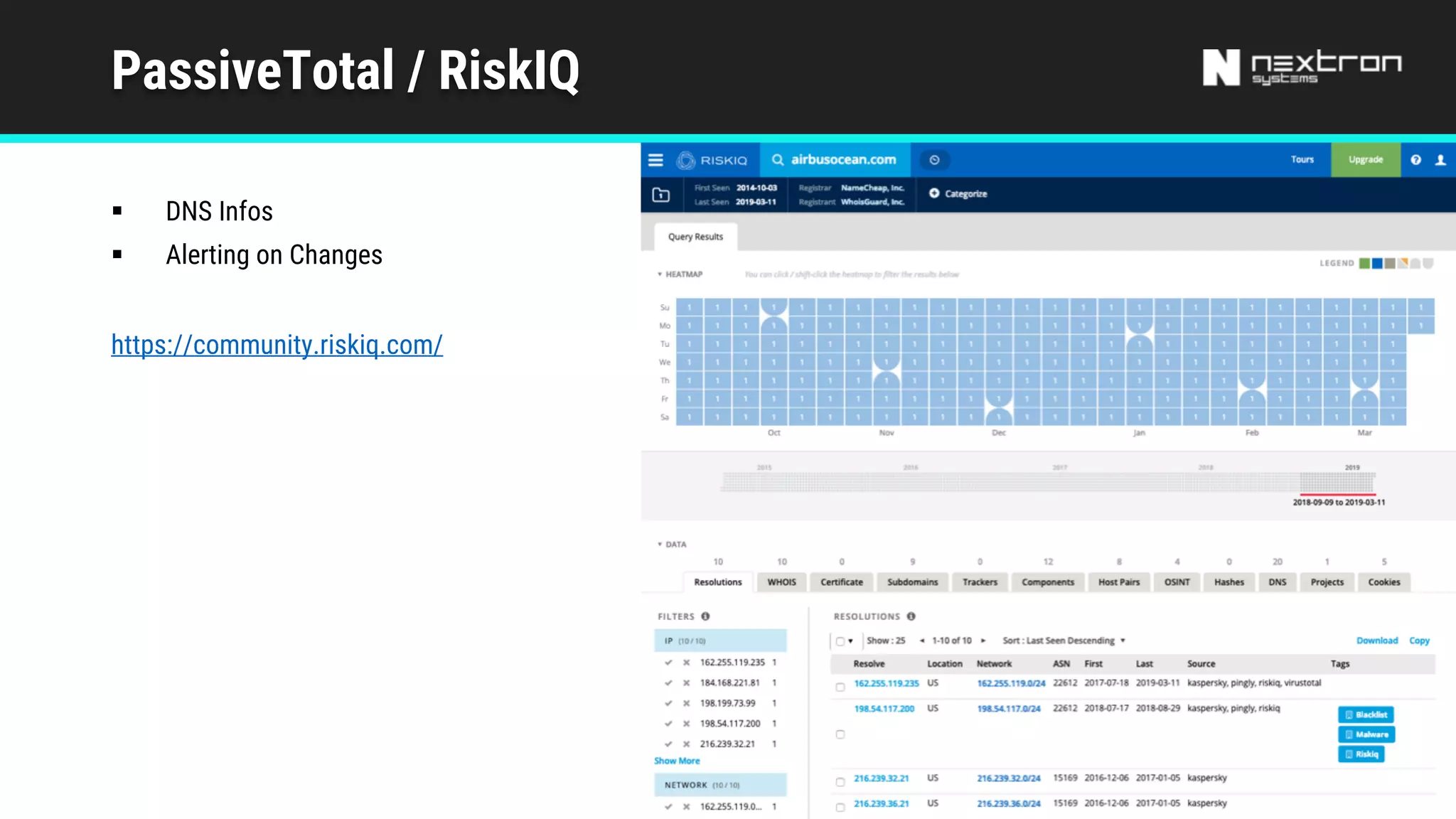Click the Malware tag button

[x=1366, y=734]
